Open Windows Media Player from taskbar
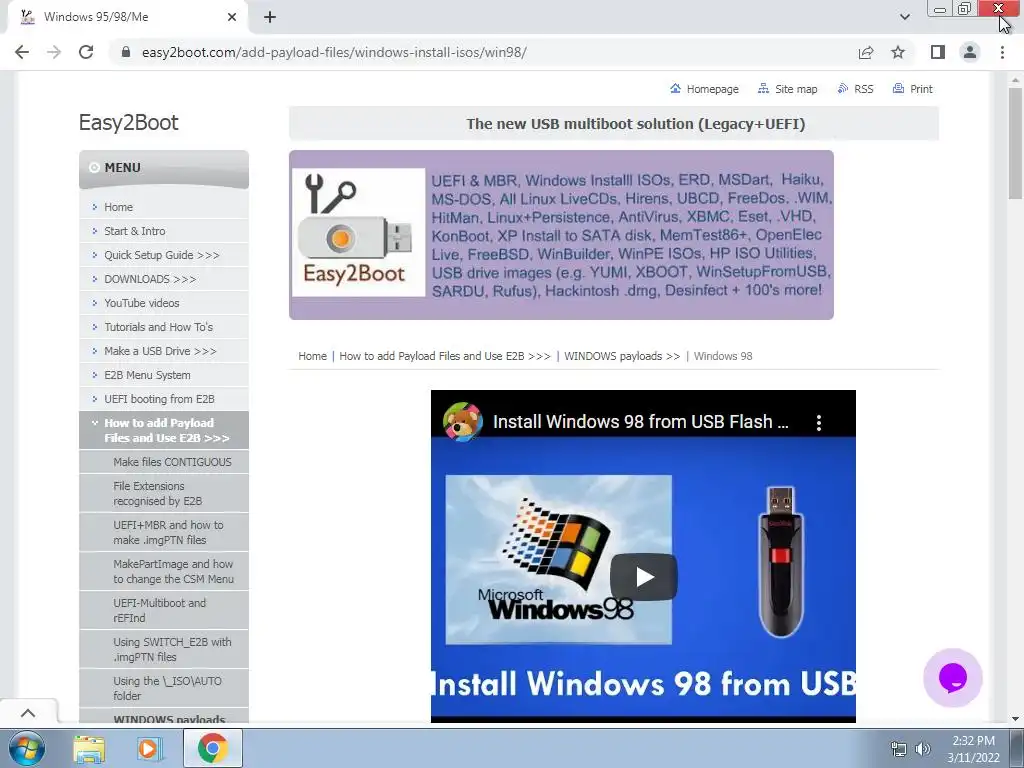 point(148,748)
